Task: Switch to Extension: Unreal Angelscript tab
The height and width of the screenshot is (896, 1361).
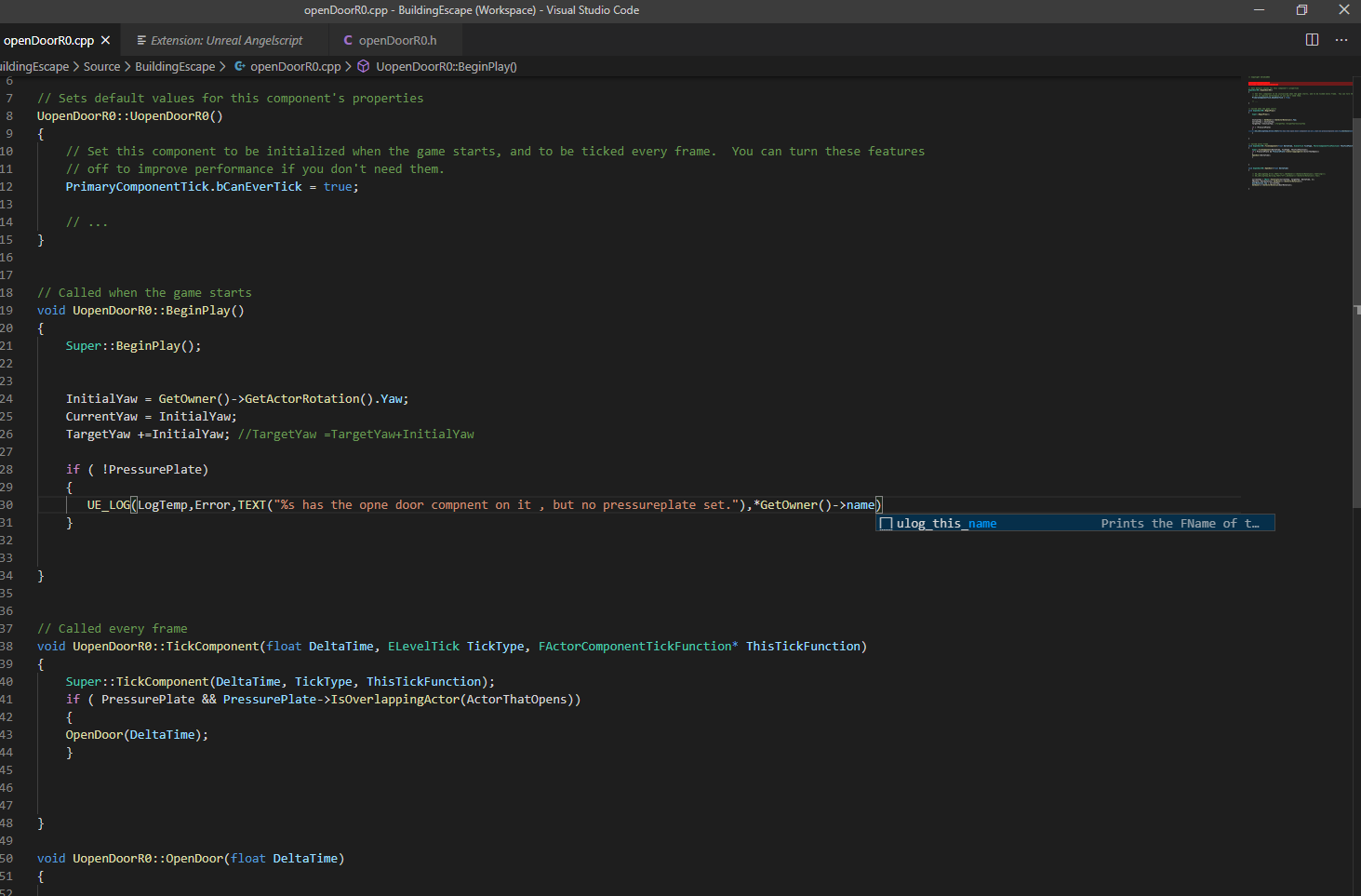Action: coord(226,40)
